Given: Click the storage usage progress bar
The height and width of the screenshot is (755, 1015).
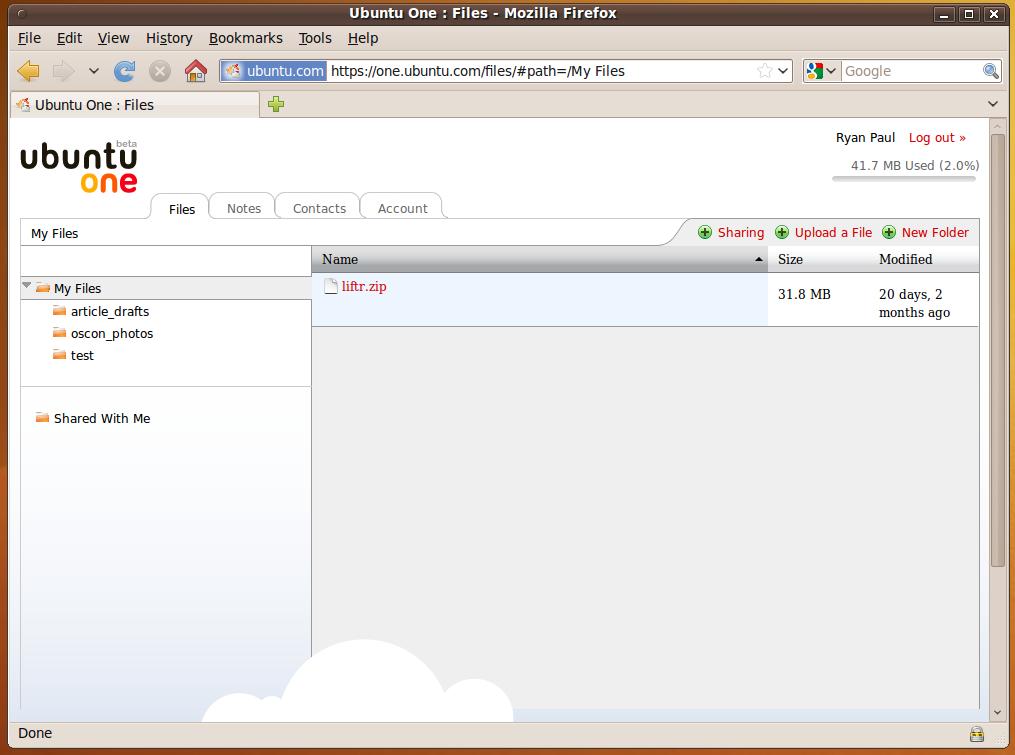Looking at the screenshot, I should coord(904,179).
